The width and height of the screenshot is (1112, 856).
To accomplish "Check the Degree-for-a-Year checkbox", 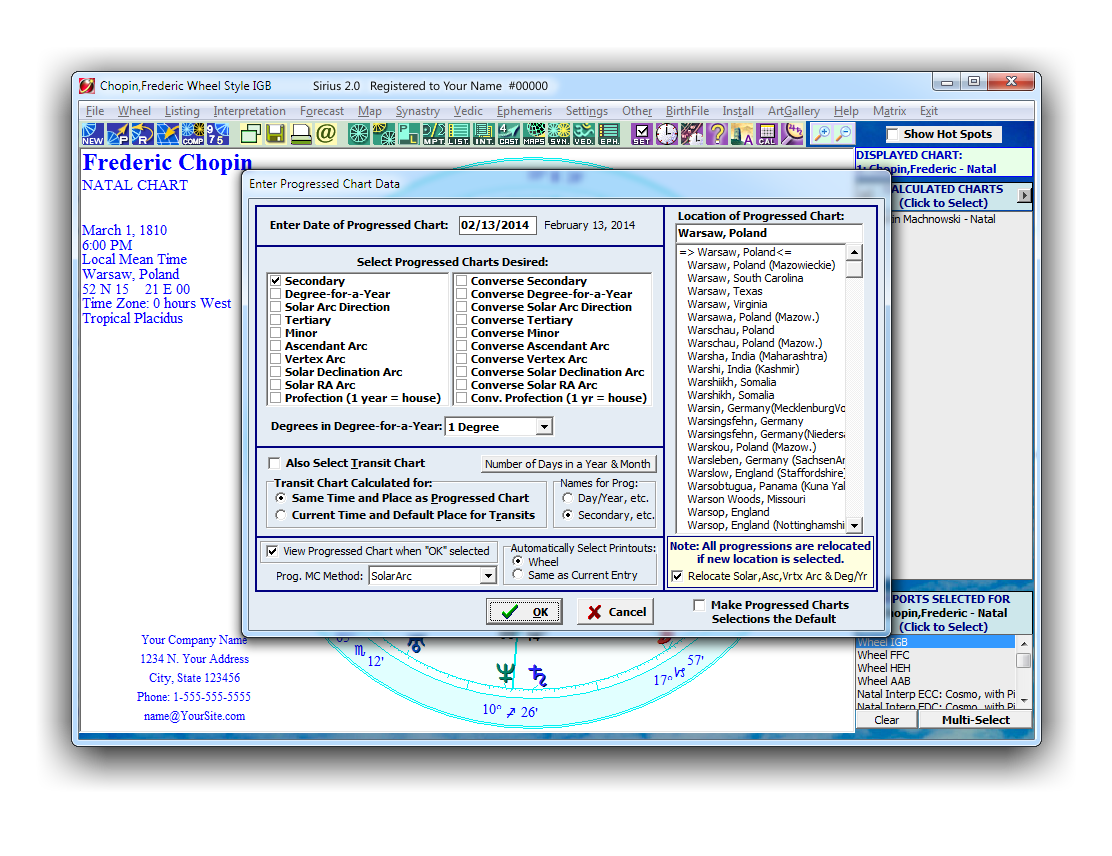I will [275, 294].
